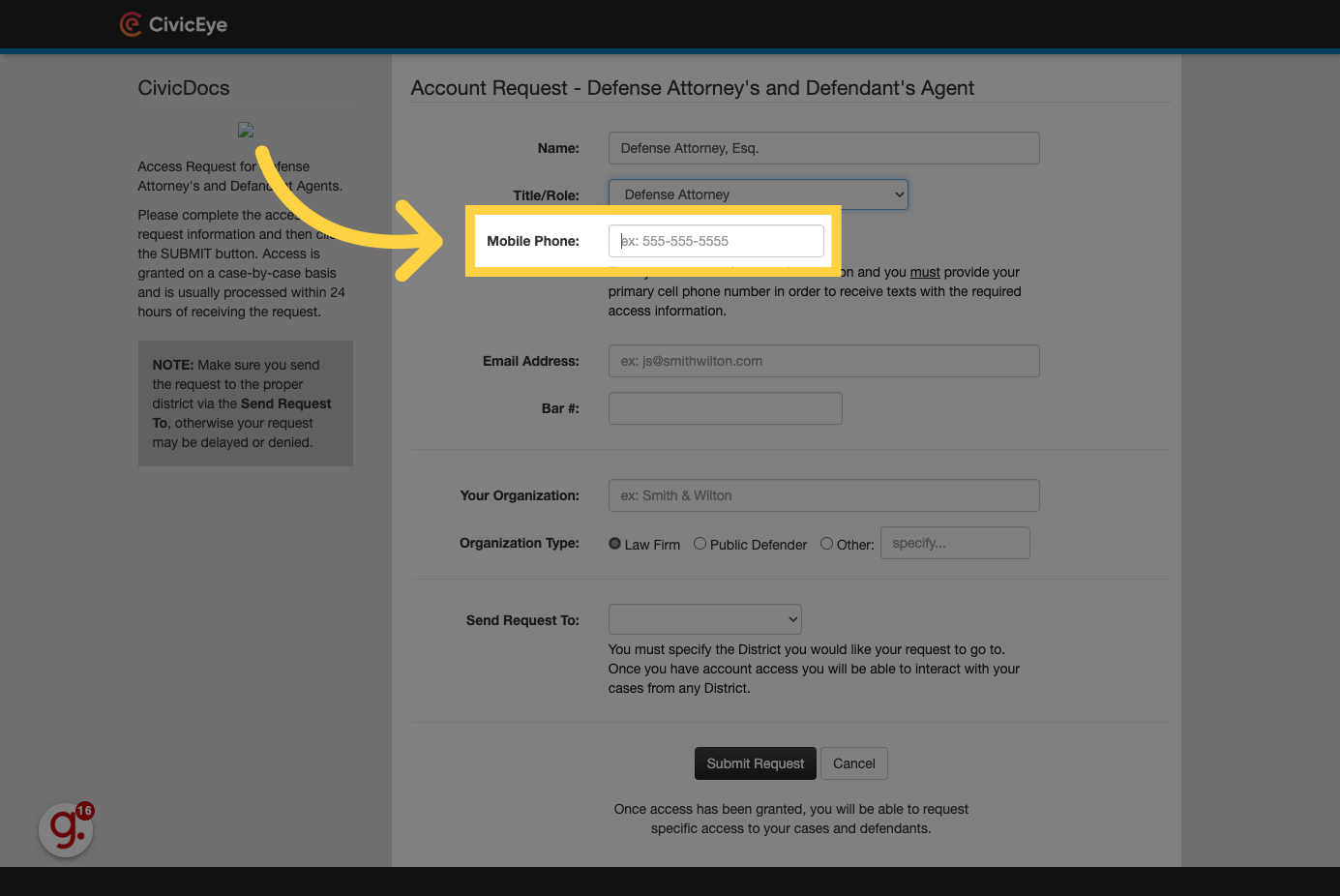
Task: Click the Bar # input field
Action: coord(725,408)
